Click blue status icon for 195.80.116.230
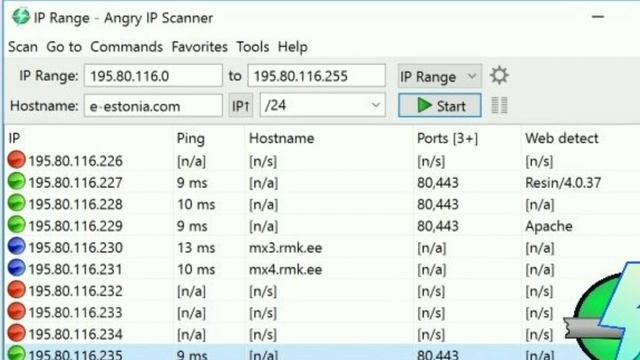The image size is (640, 360). [17, 247]
